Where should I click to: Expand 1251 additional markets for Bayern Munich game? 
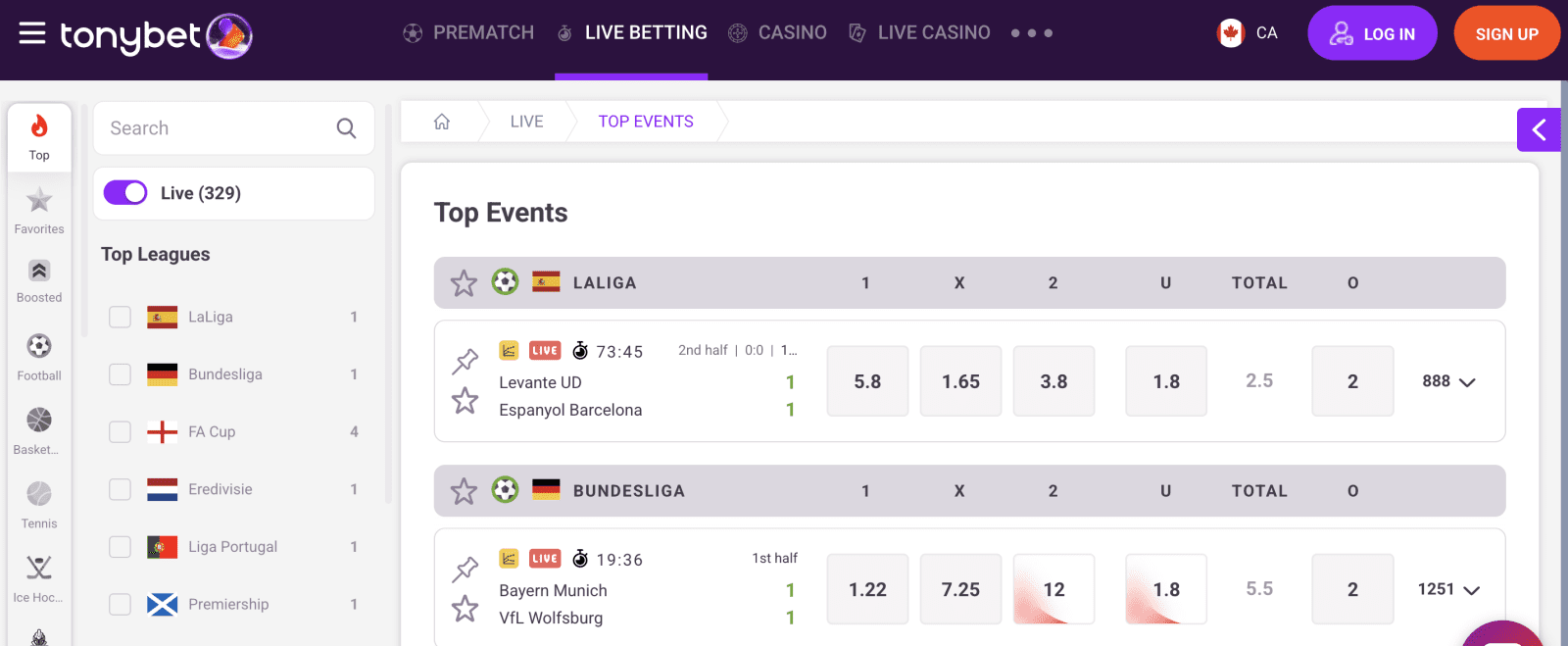(x=1450, y=589)
